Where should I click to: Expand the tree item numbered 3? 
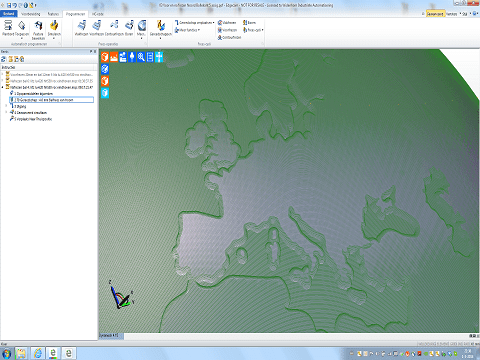click(x=7, y=106)
